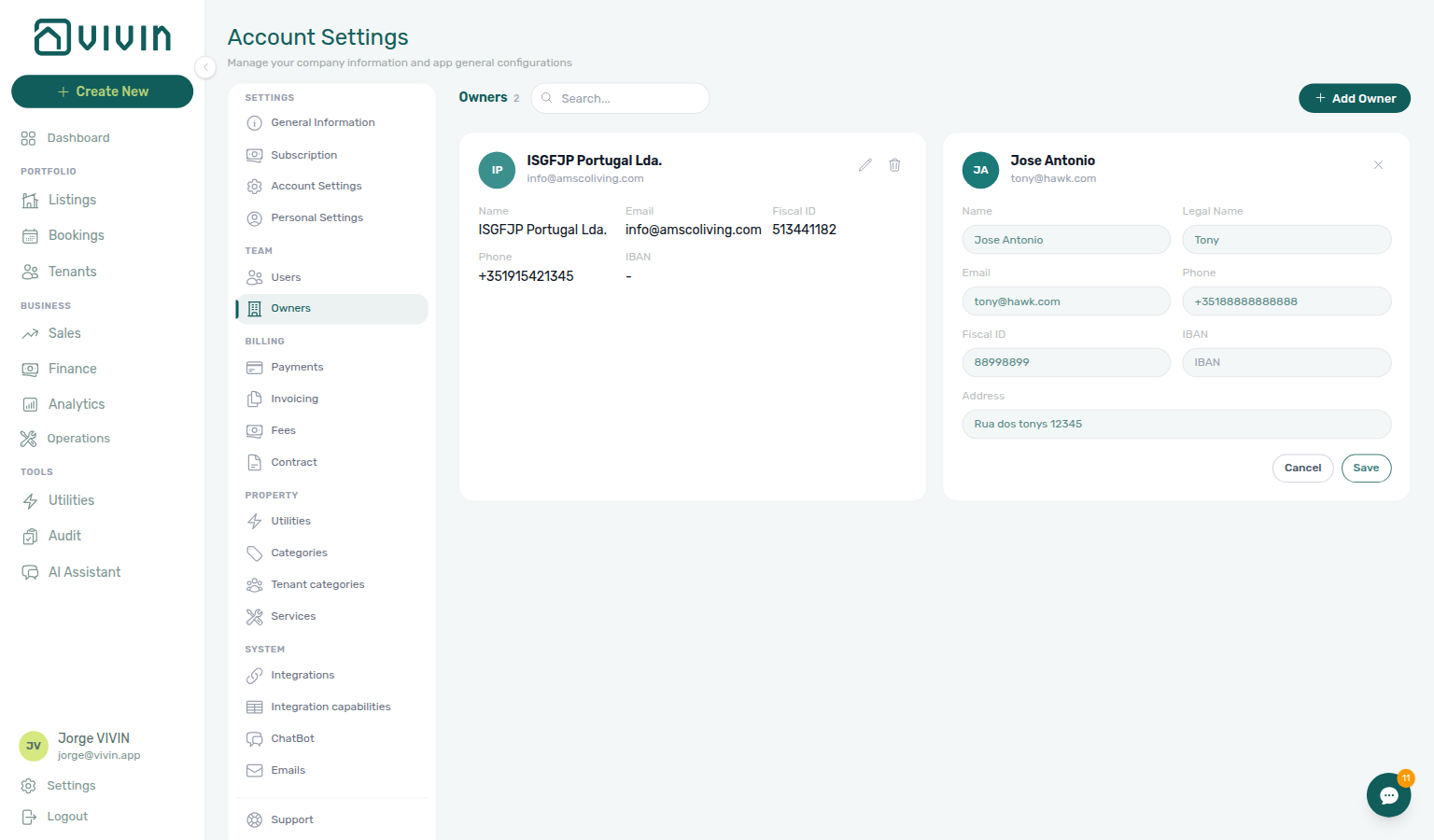Click the Tenant categories group icon
This screenshot has height=840, width=1434.
pos(254,585)
